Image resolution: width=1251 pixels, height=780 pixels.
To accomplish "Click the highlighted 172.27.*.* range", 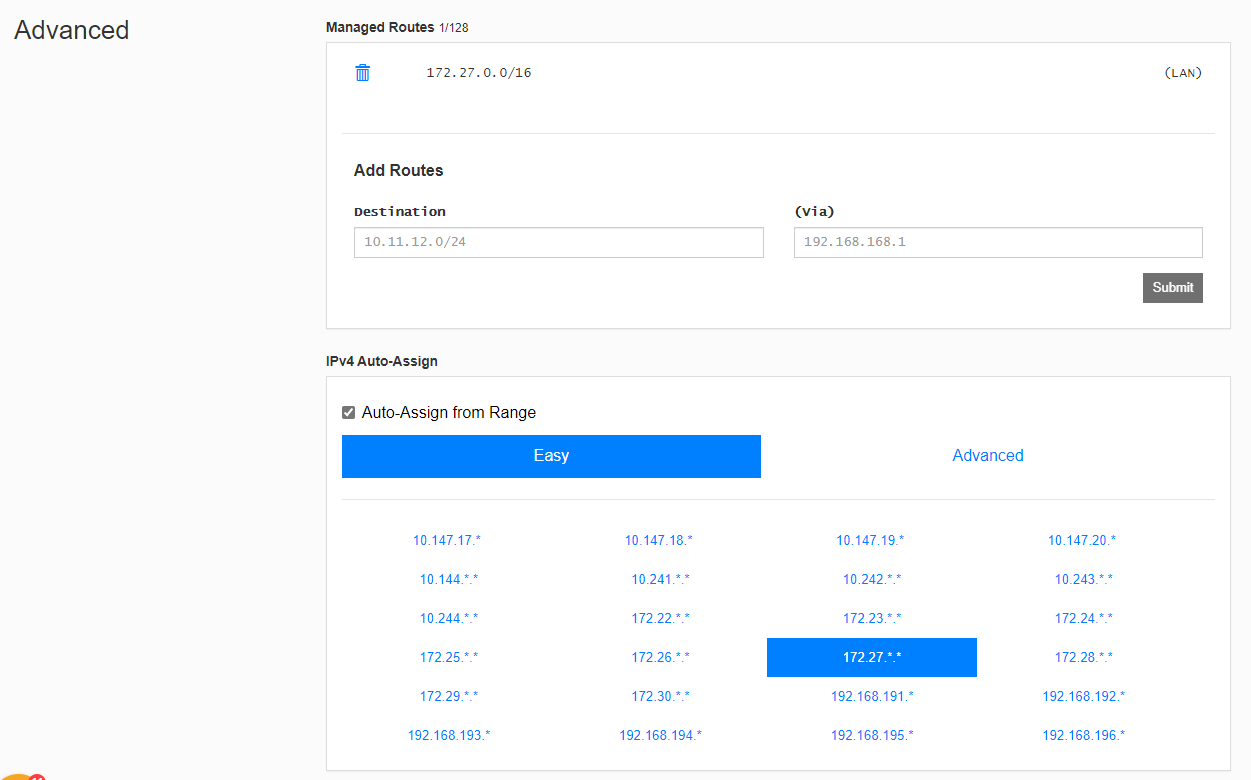I will tap(872, 657).
